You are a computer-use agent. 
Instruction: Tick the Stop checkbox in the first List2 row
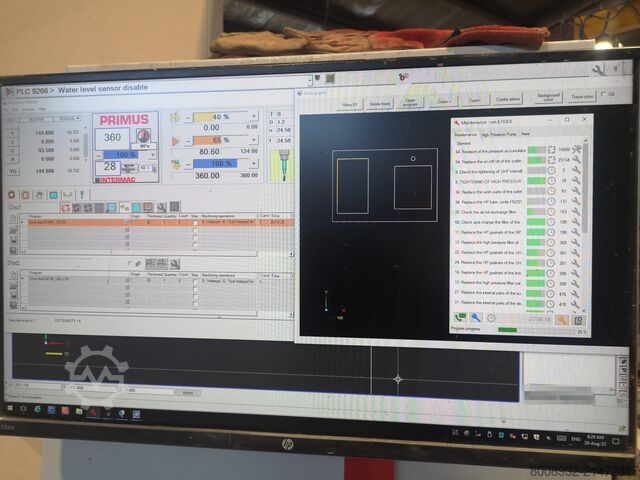195,280
